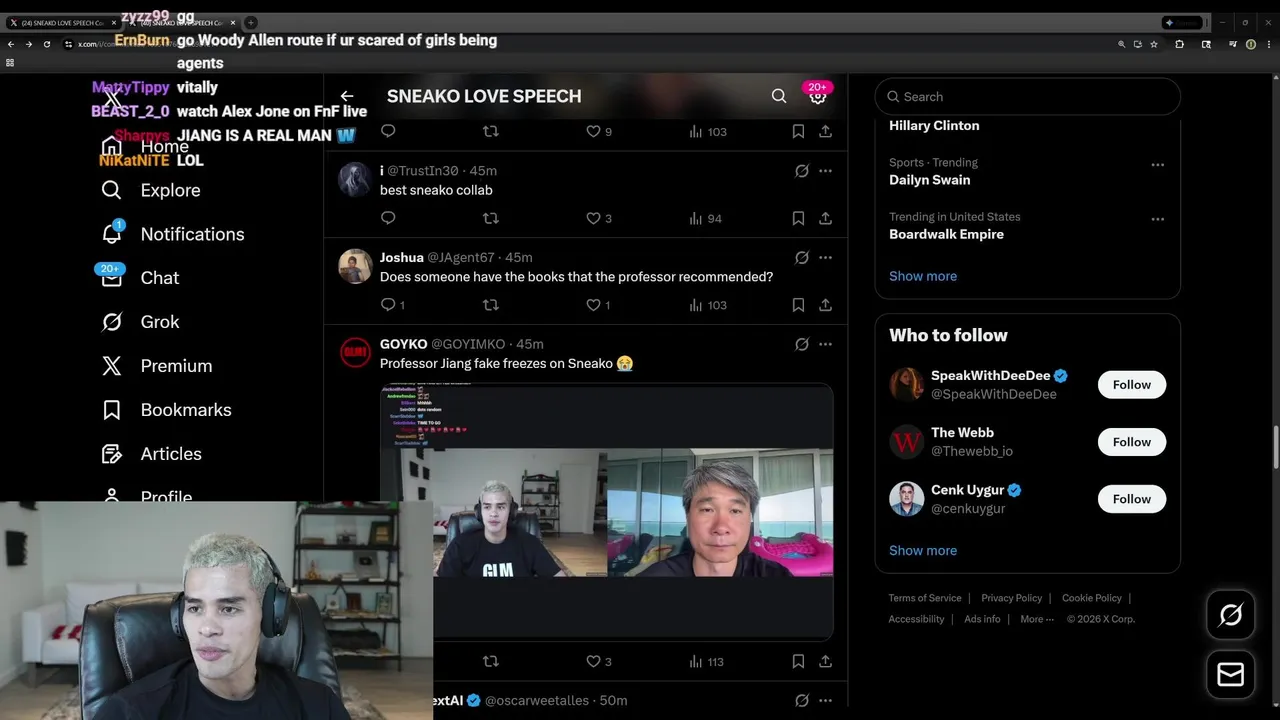Open more options on GOYKO's post
This screenshot has width=1280, height=720.
click(x=825, y=344)
